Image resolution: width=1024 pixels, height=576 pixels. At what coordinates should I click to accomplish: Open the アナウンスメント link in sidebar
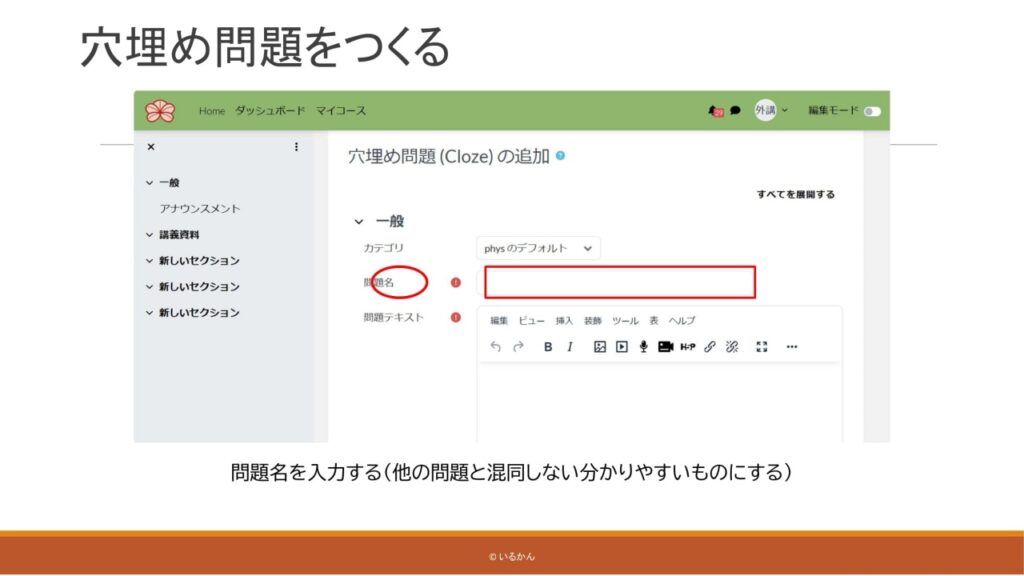200,209
